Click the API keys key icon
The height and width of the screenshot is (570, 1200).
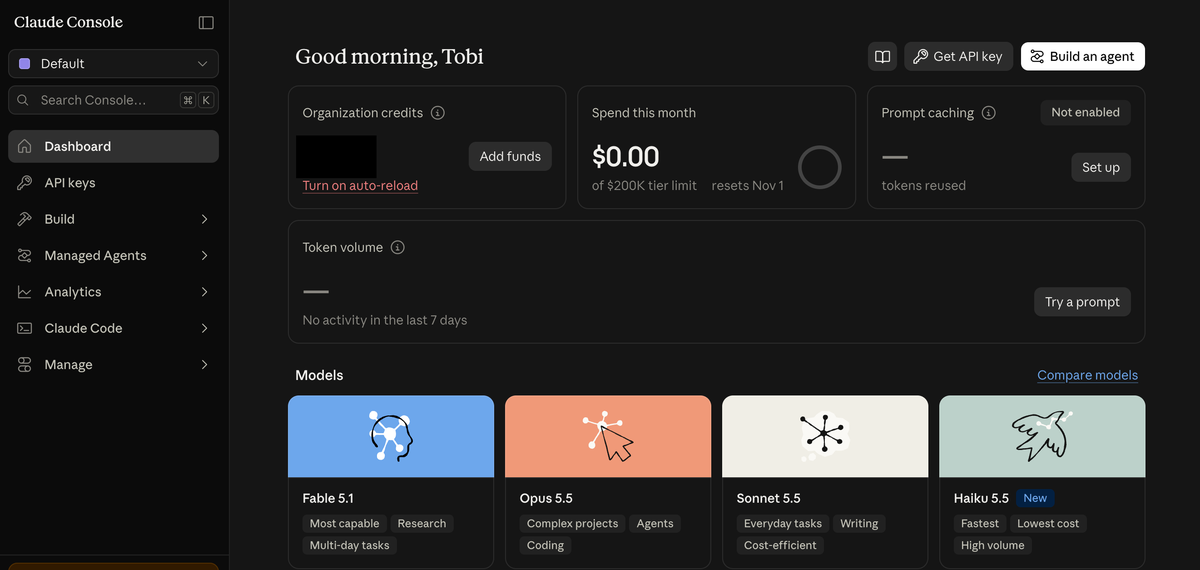(25, 183)
